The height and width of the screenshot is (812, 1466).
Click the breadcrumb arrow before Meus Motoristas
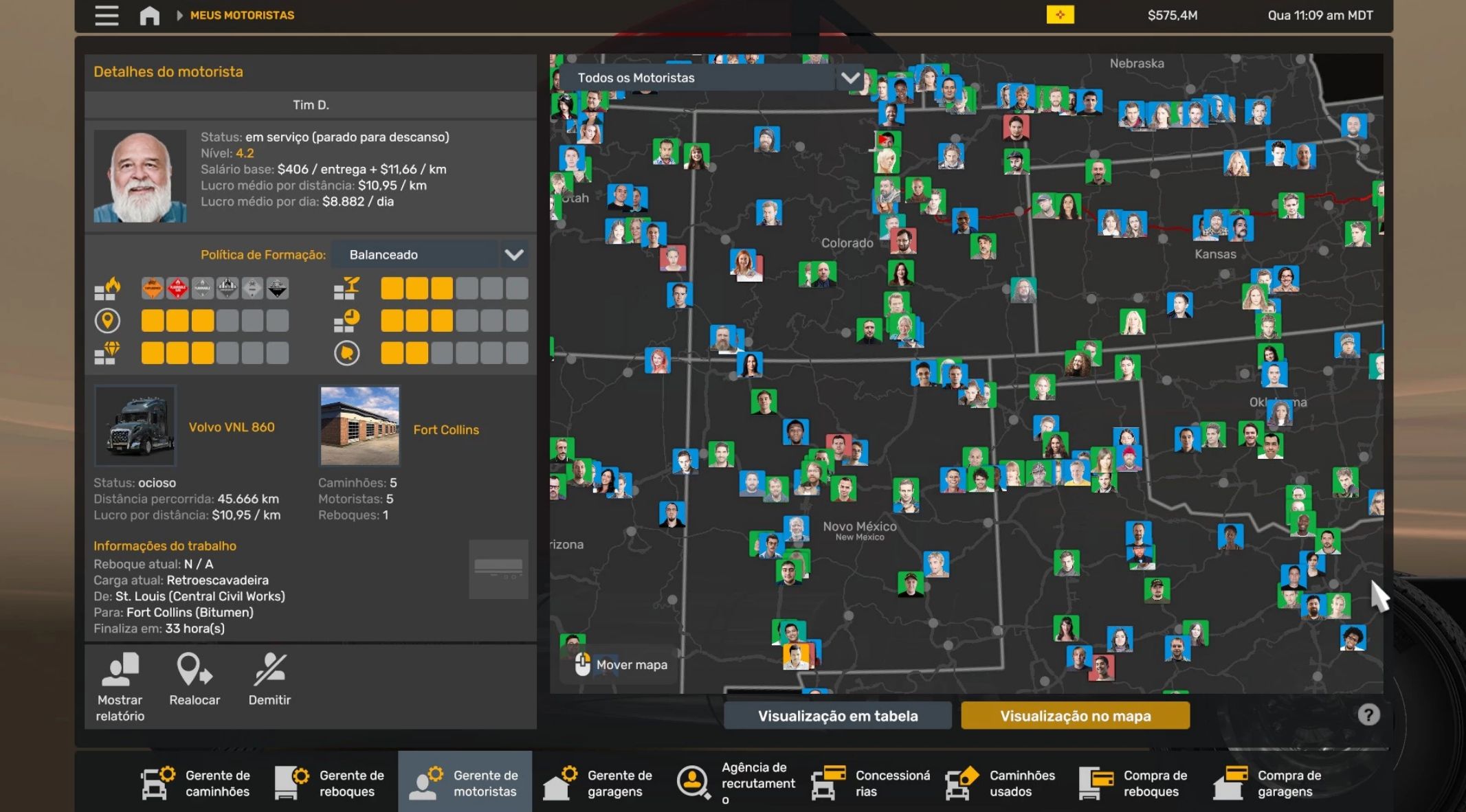tap(179, 15)
